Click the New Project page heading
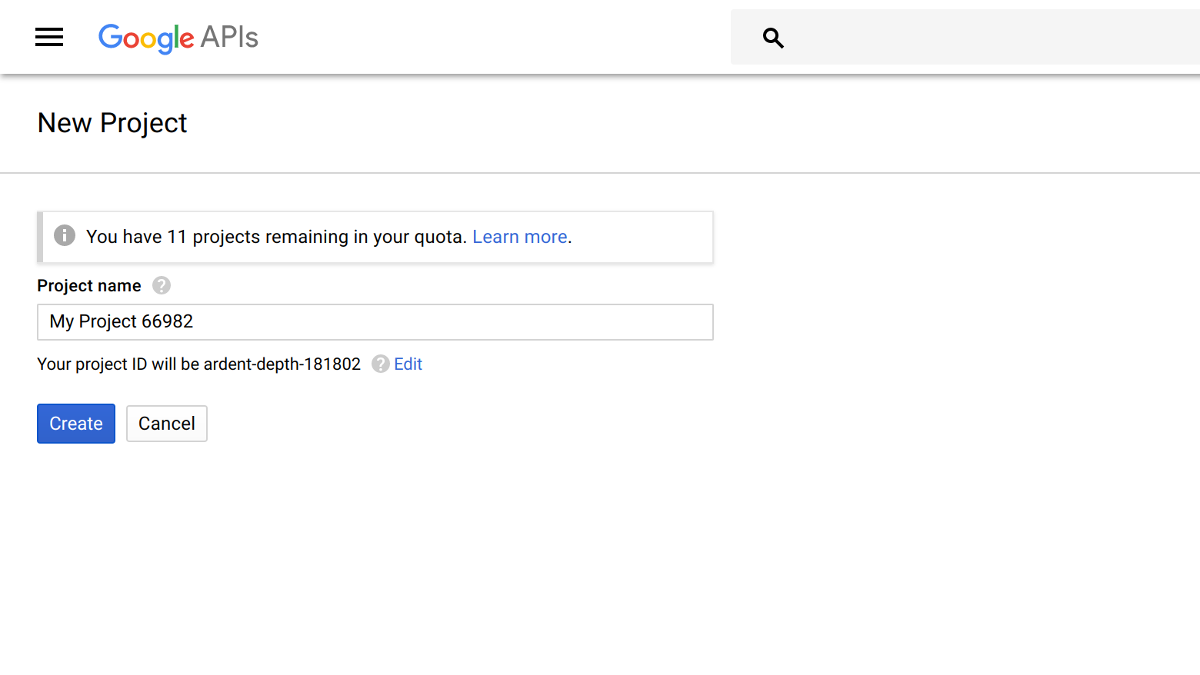Image resolution: width=1200 pixels, height=675 pixels. (x=112, y=122)
